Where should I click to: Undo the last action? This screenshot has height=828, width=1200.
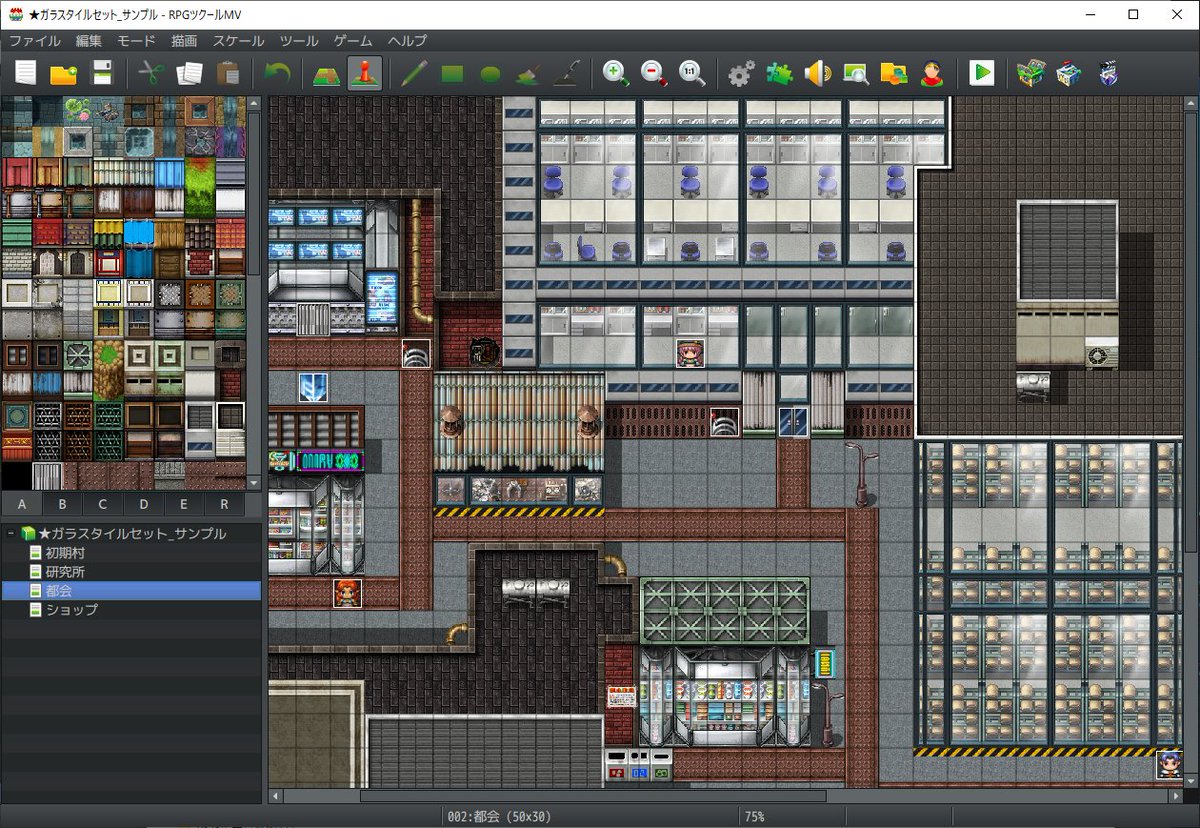click(x=276, y=73)
